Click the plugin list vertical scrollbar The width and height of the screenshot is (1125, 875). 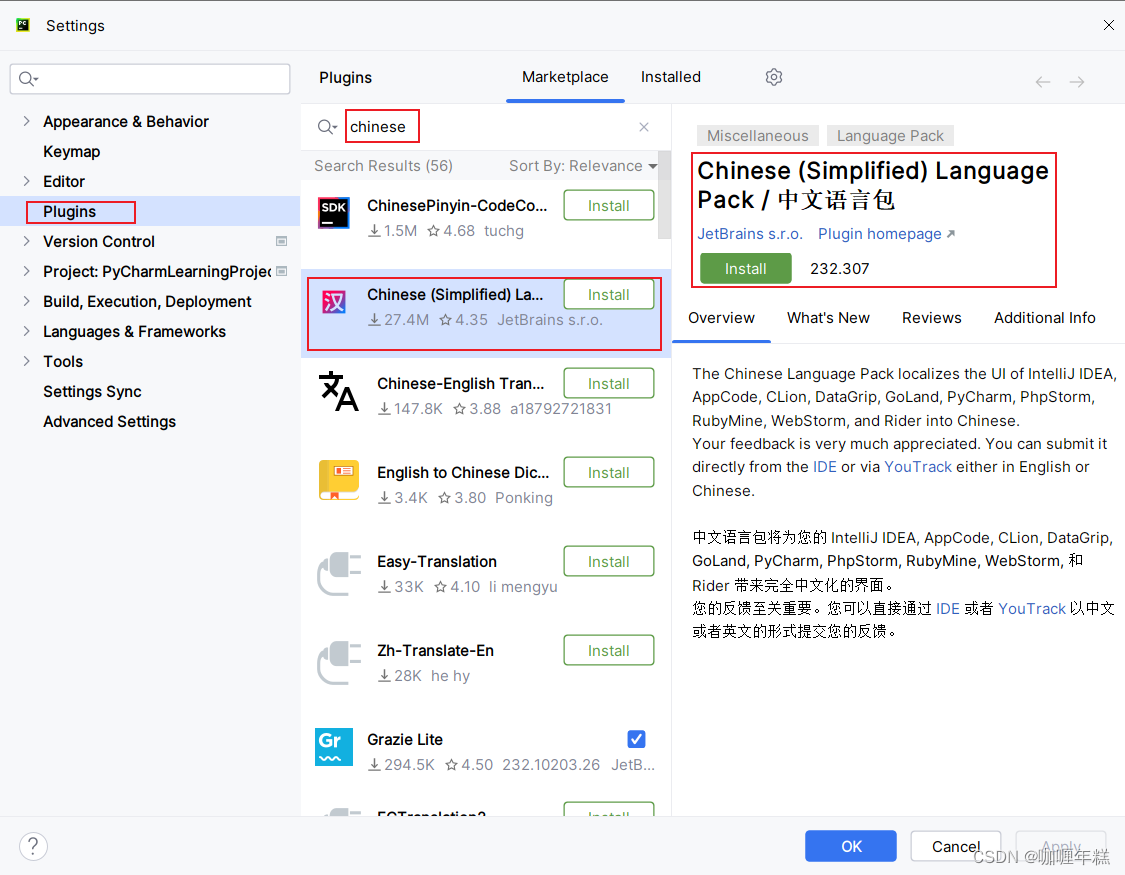(664, 195)
